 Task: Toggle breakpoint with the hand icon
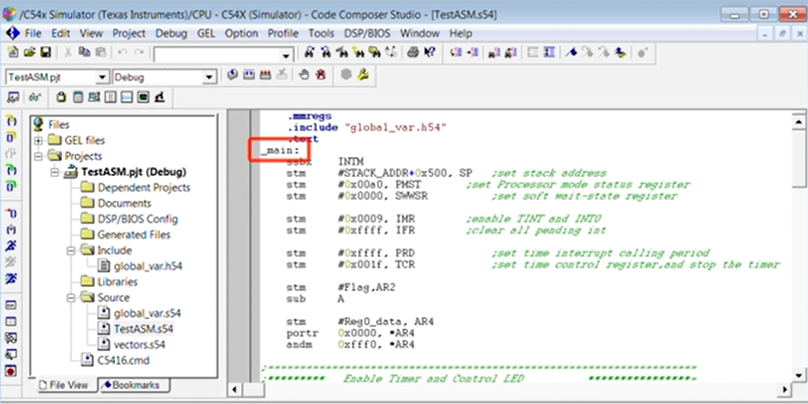(x=304, y=75)
